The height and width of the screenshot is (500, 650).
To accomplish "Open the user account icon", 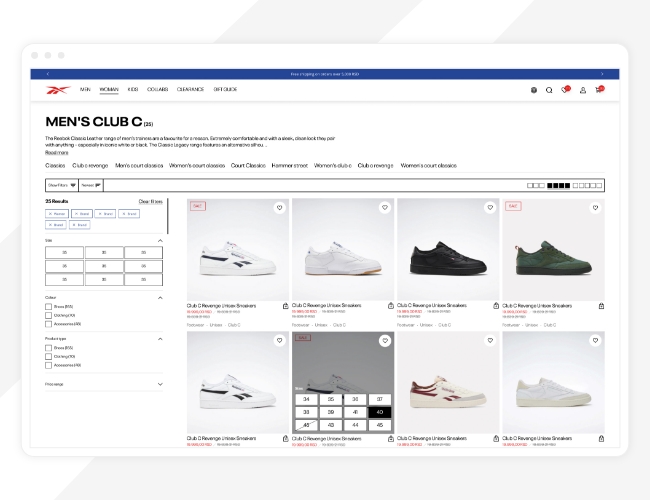I will pyautogui.click(x=583, y=90).
